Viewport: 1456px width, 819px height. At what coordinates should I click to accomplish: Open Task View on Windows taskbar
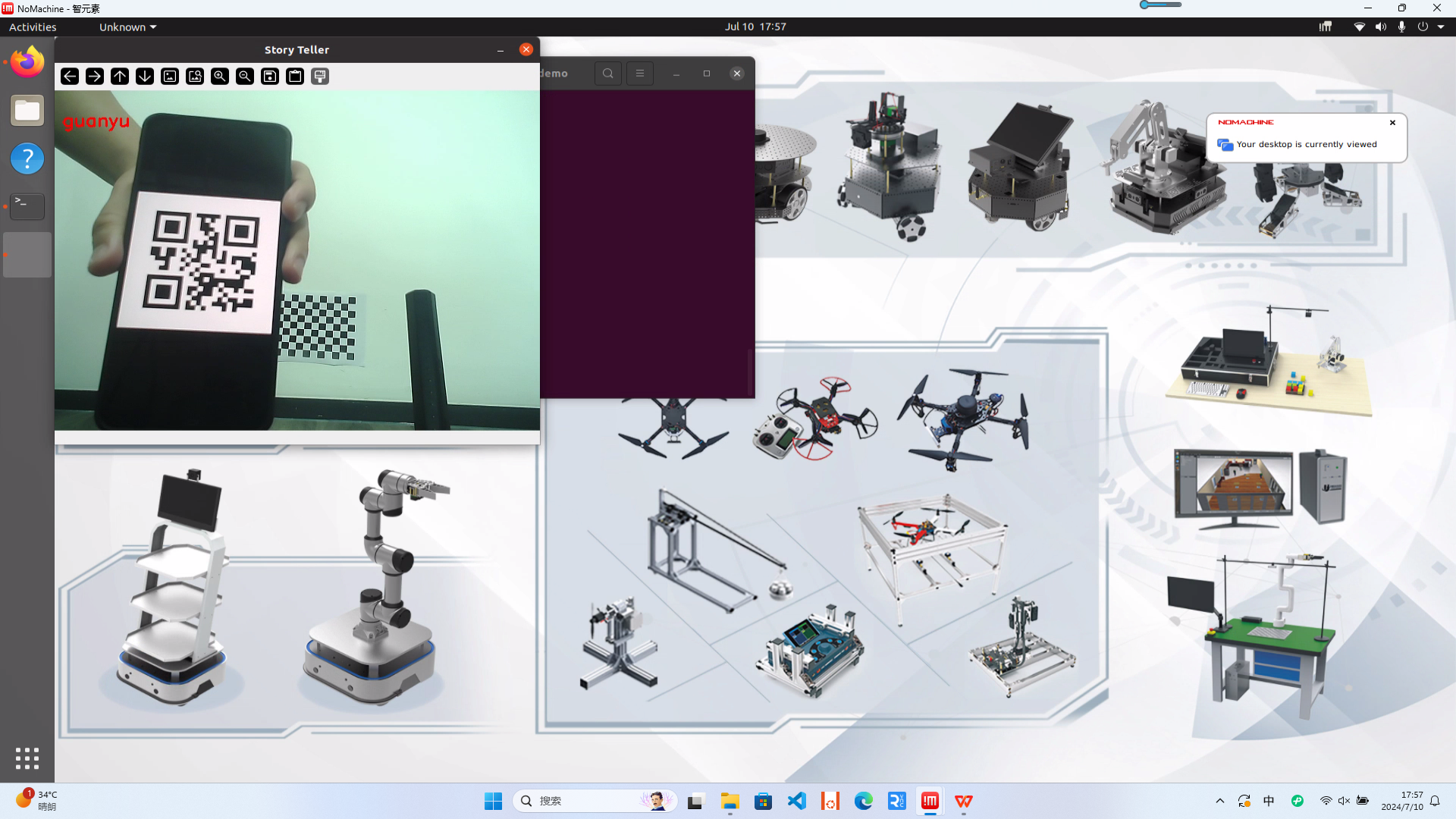695,801
